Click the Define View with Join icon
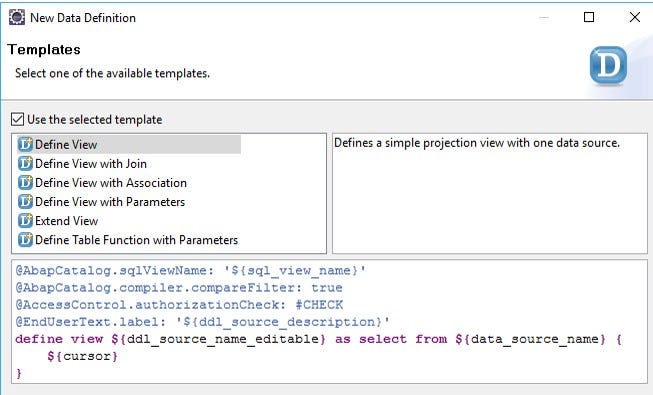653x395 pixels. (25, 163)
